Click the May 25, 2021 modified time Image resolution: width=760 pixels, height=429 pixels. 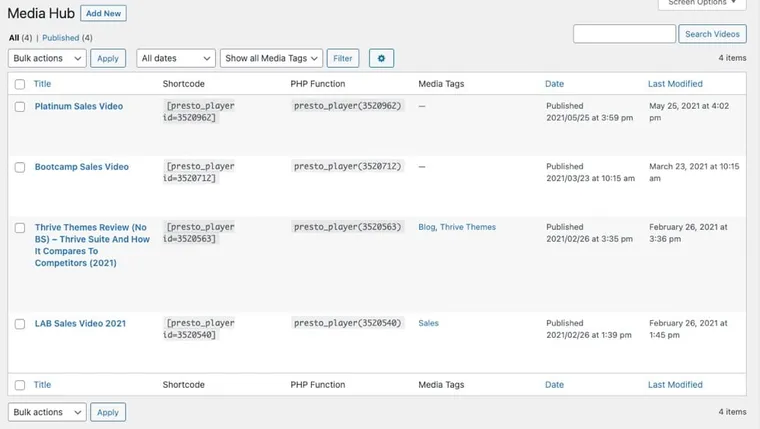point(689,111)
